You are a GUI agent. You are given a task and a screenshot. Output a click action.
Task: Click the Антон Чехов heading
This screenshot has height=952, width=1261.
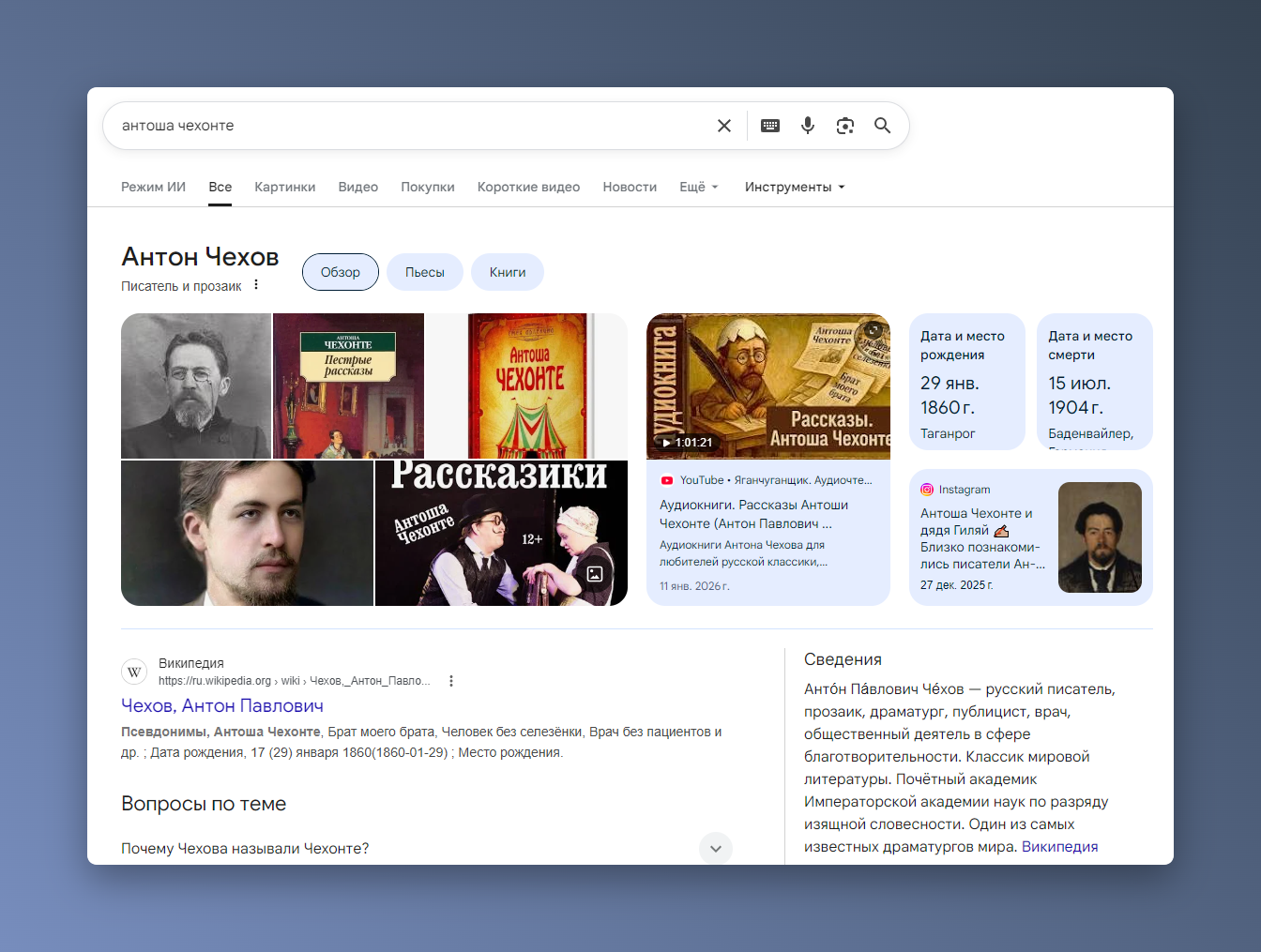click(x=200, y=256)
